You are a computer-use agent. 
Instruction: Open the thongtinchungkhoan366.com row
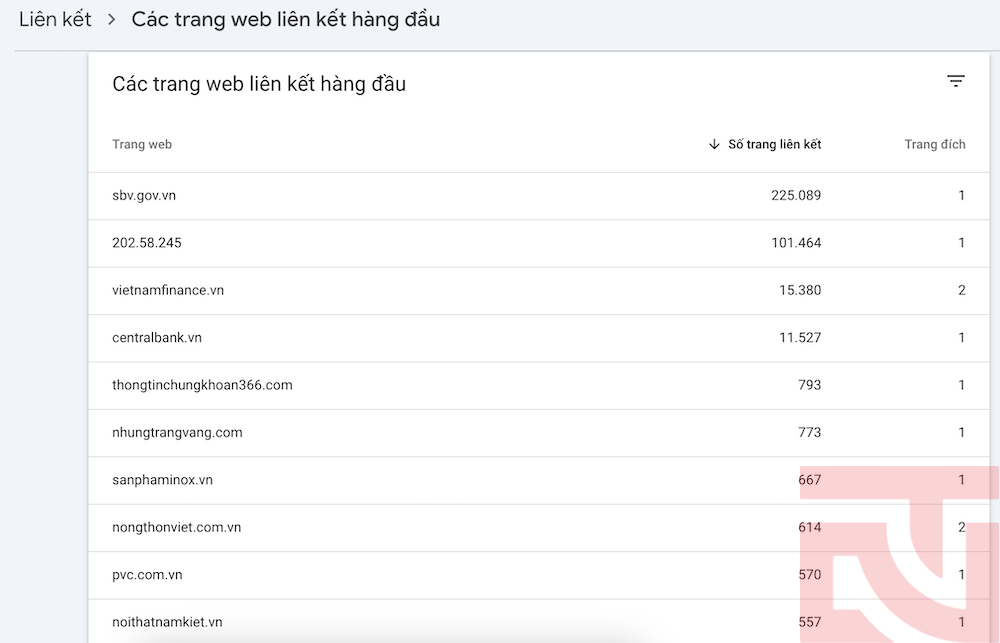pyautogui.click(x=539, y=385)
